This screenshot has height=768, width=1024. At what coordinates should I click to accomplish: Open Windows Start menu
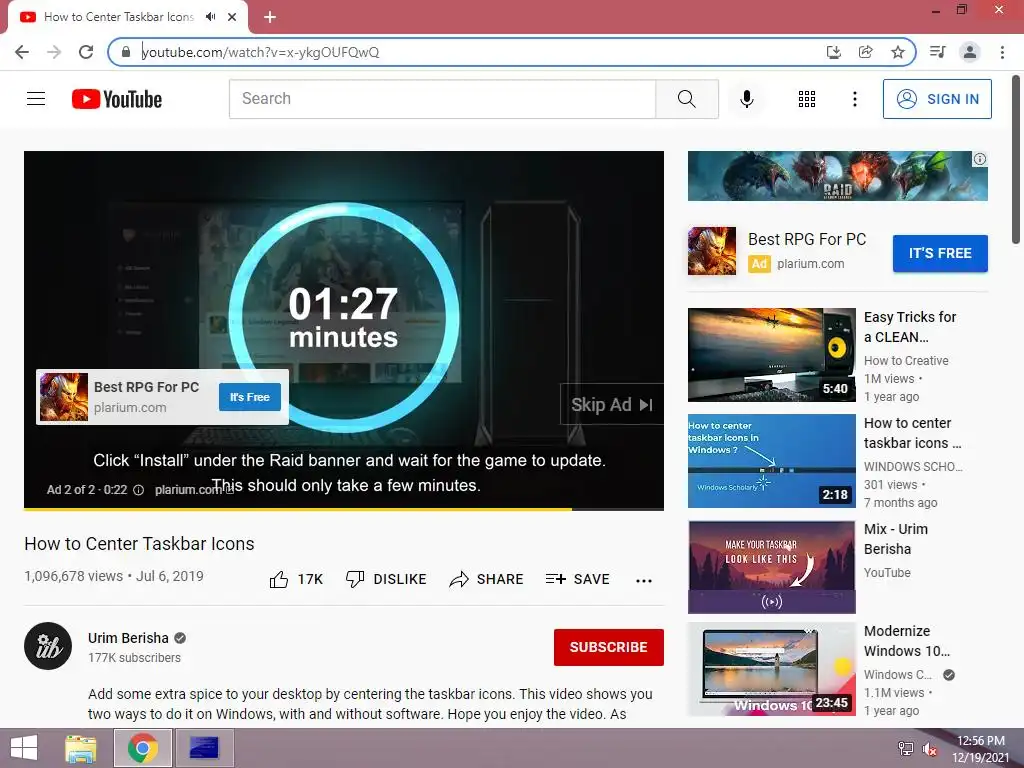[x=24, y=748]
